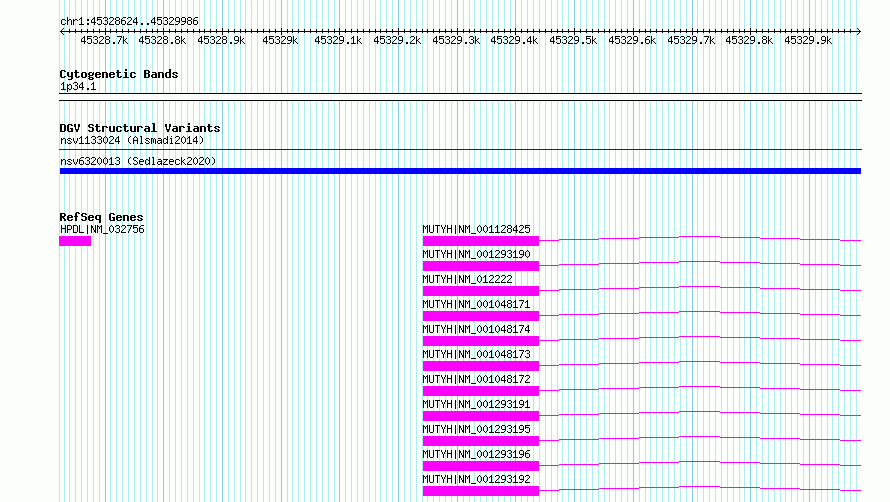The image size is (890, 502).
Task: Open variant nsv1133024 (Alsmadi2014) label
Action: pos(132,140)
